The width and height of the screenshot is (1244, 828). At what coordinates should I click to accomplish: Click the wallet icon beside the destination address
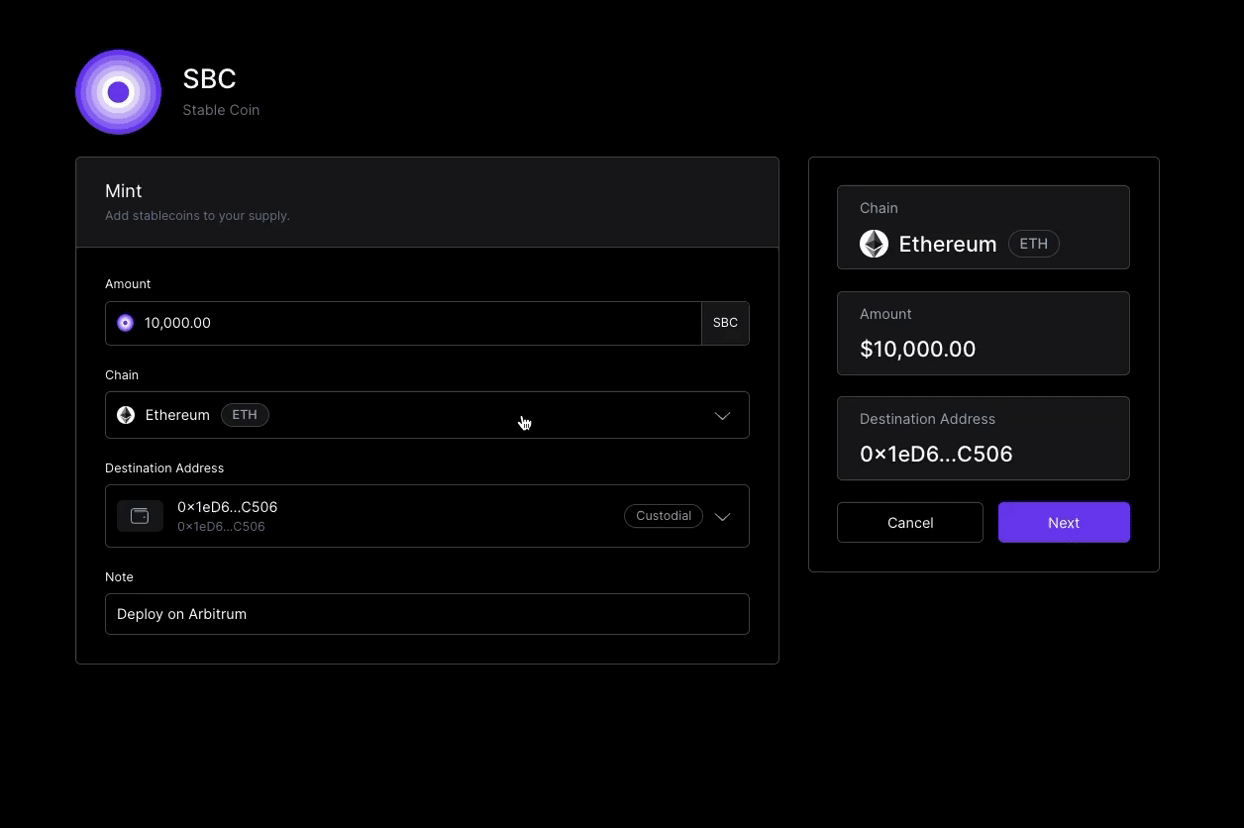[x=140, y=516]
